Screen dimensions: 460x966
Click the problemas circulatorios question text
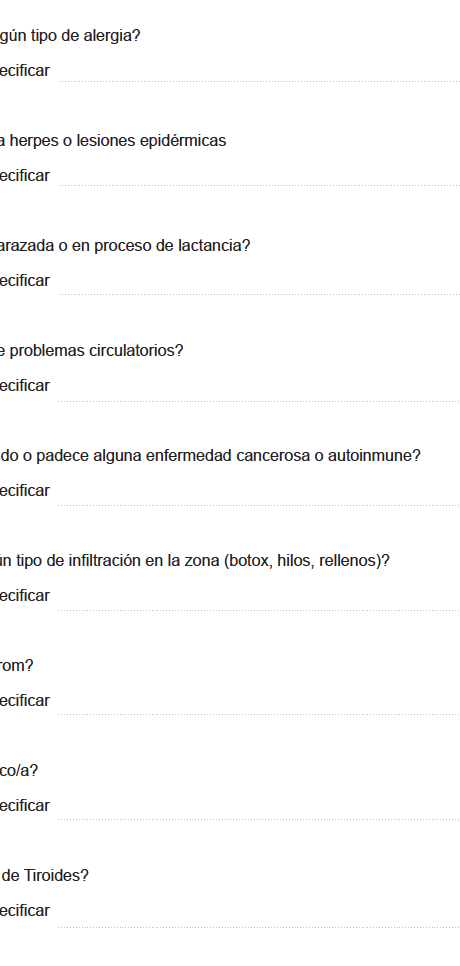coord(92,351)
